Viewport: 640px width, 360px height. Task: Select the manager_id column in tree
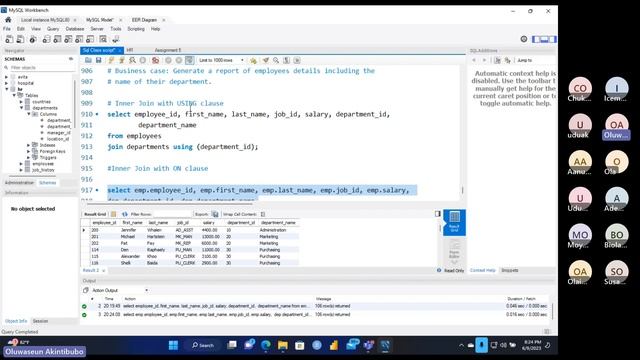58,133
